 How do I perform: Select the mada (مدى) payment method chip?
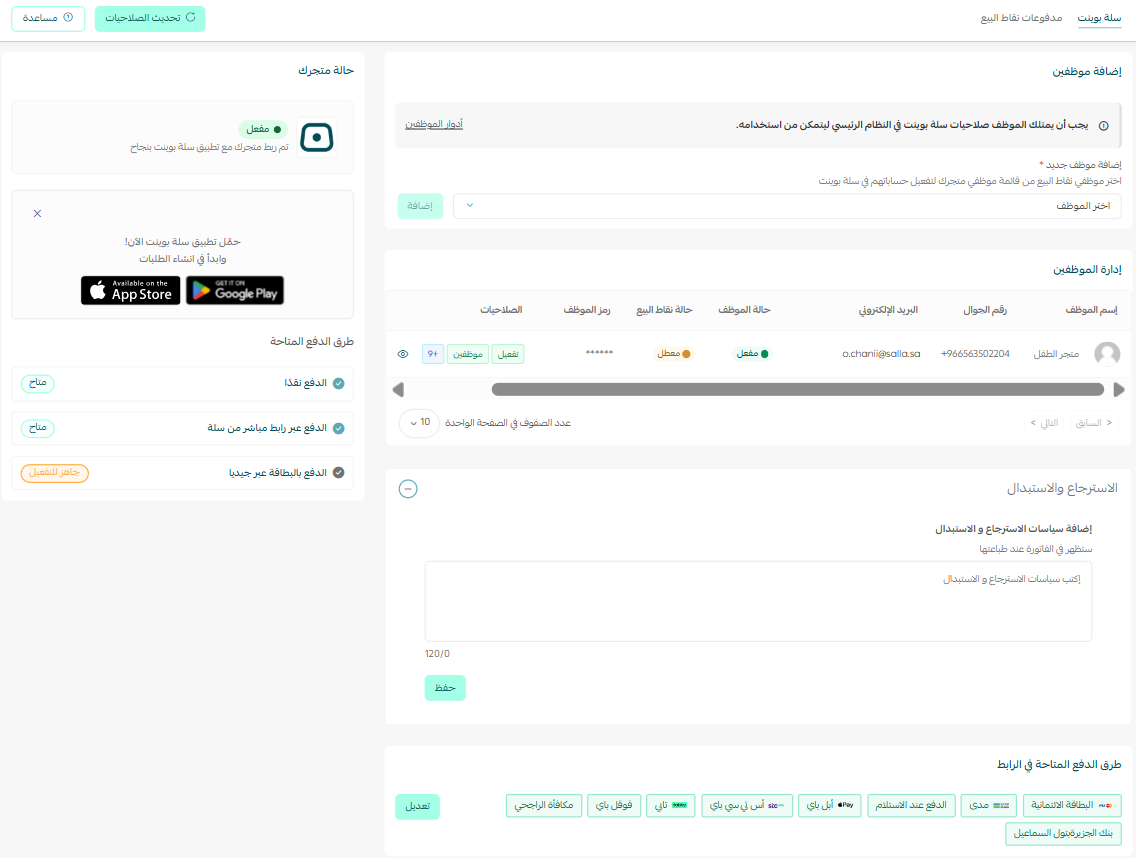[x=988, y=805]
